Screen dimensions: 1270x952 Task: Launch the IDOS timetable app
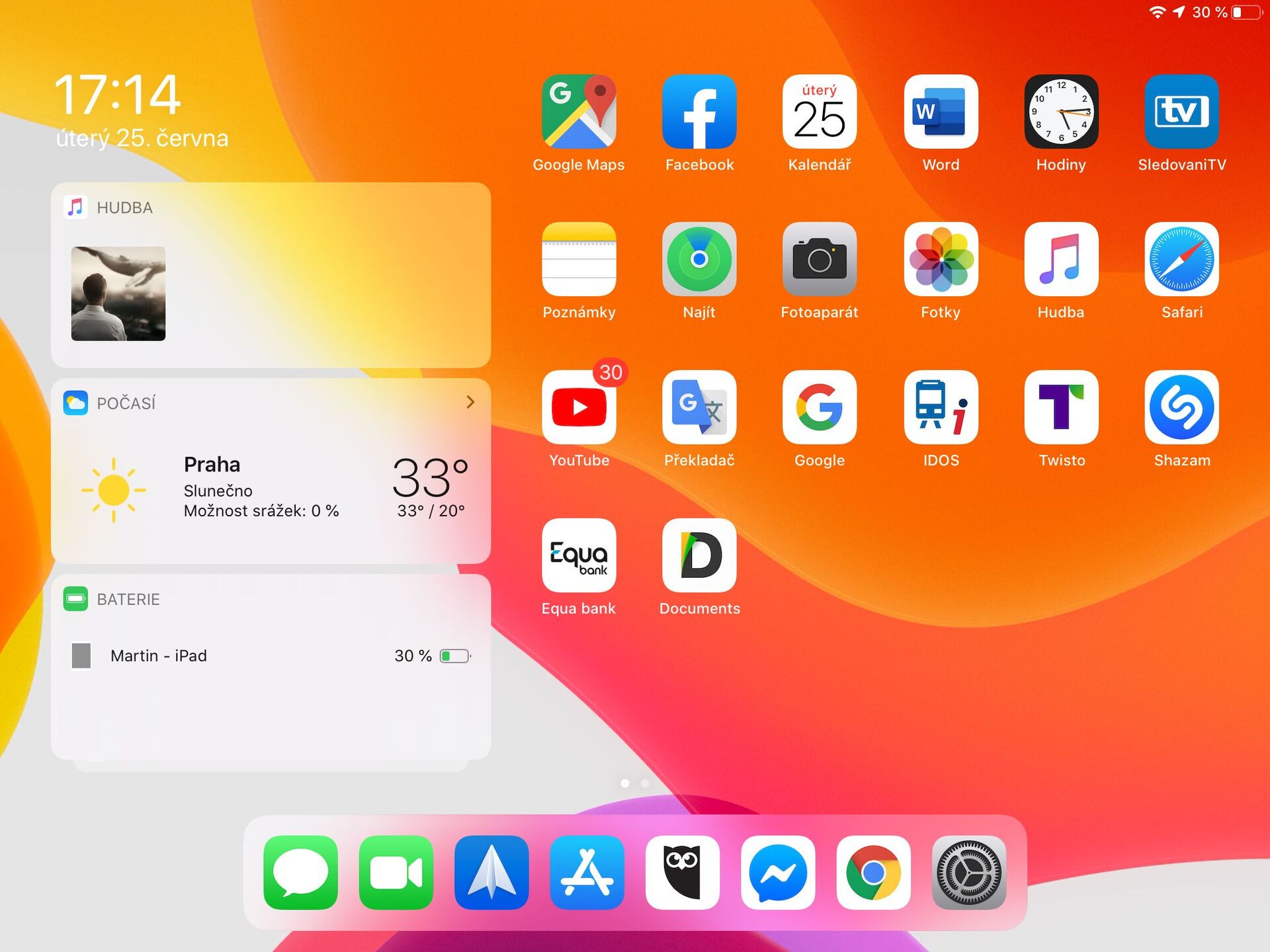click(x=941, y=407)
